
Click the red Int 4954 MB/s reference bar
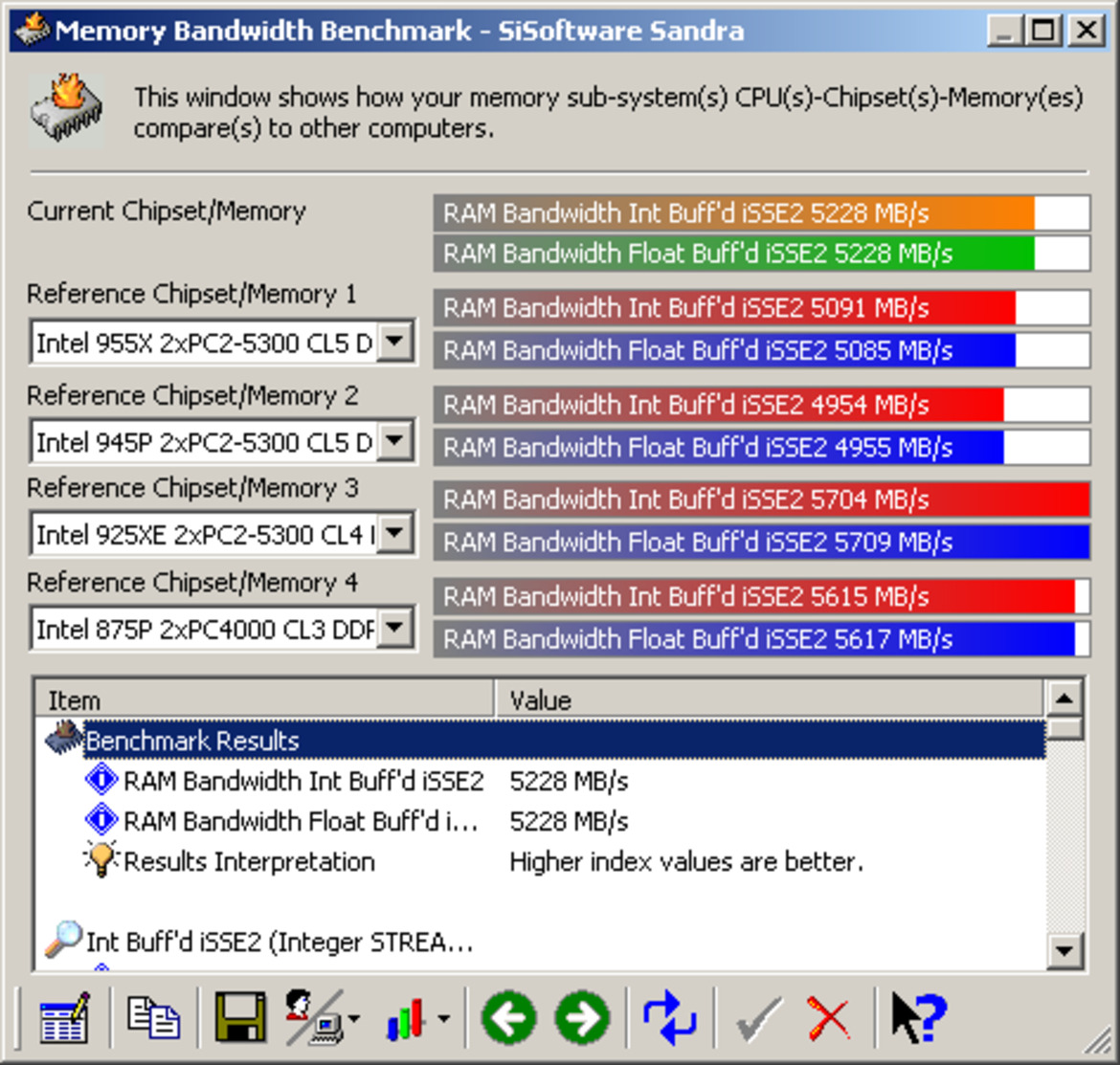coord(761,405)
